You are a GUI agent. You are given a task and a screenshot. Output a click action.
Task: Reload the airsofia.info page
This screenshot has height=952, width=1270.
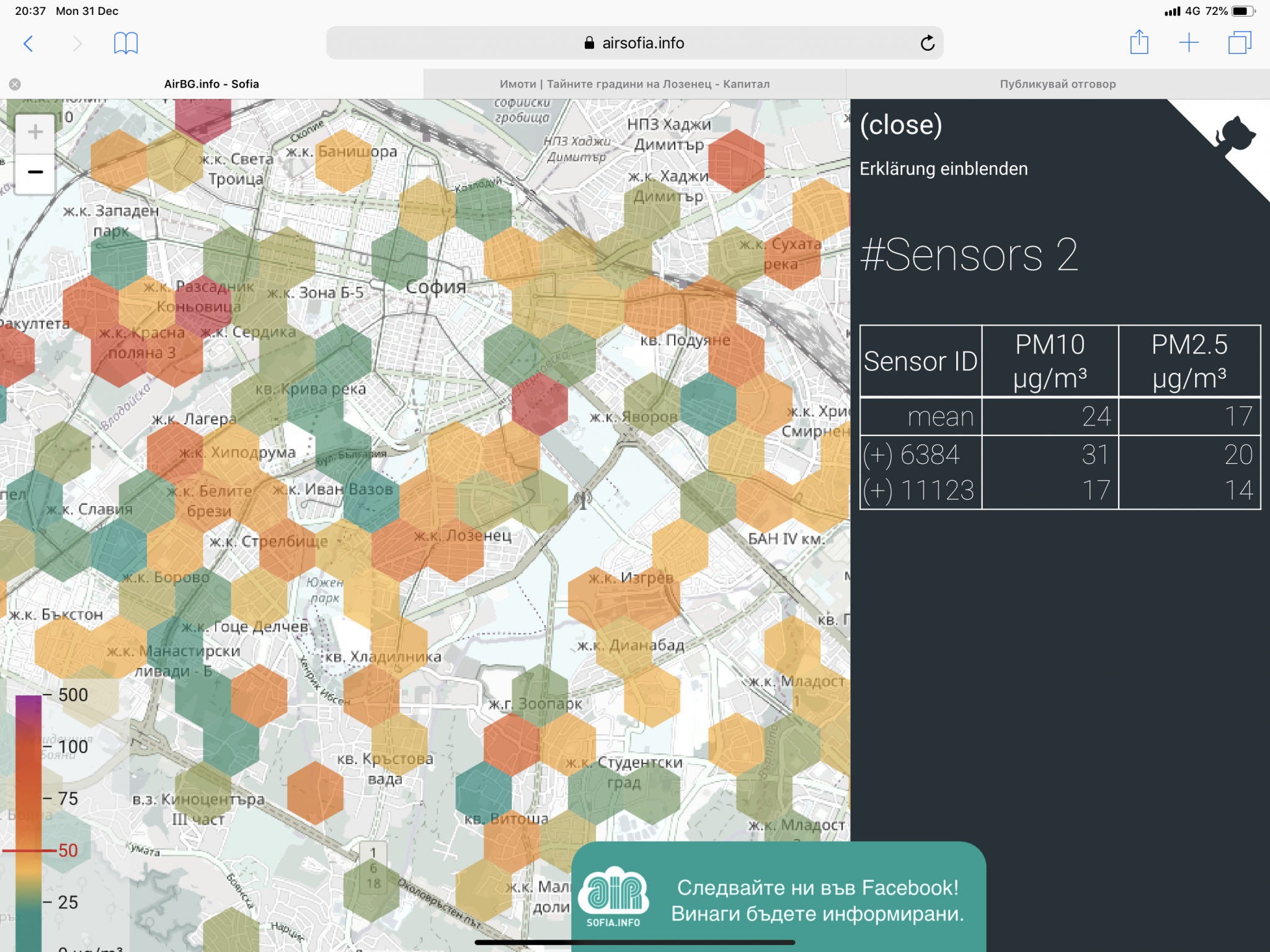(x=927, y=43)
